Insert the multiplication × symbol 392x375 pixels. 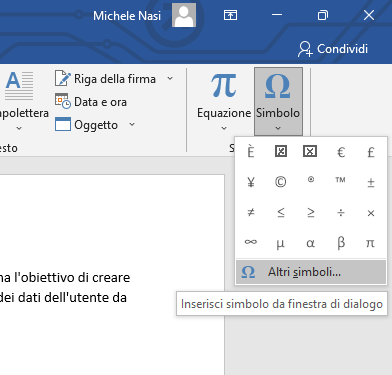pos(371,212)
